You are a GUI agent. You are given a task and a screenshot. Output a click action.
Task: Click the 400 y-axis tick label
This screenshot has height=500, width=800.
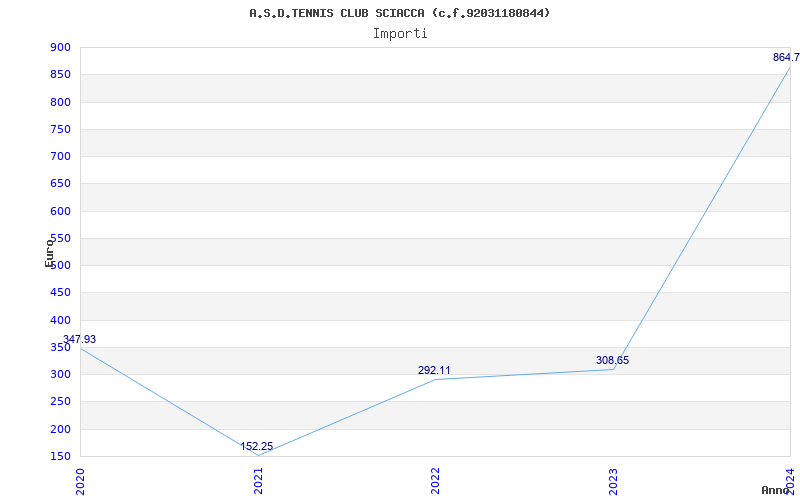pos(60,320)
